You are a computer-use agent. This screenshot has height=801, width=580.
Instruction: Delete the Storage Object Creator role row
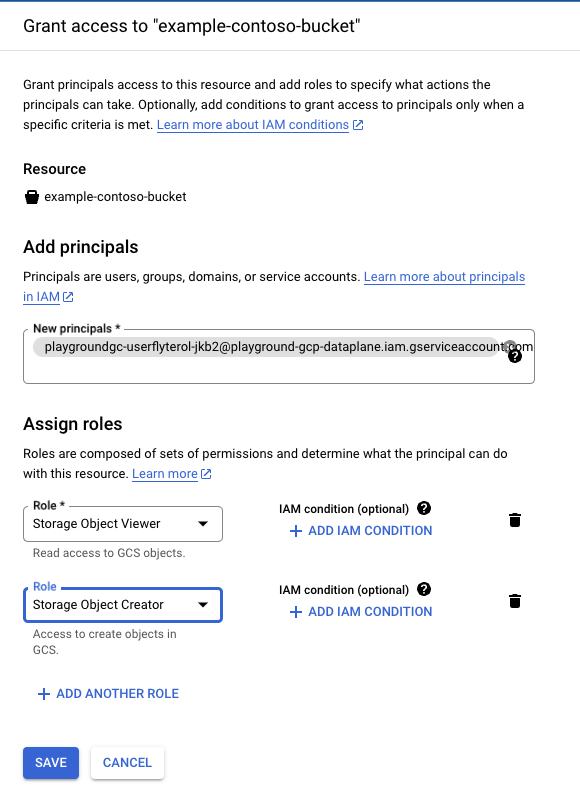coord(515,601)
